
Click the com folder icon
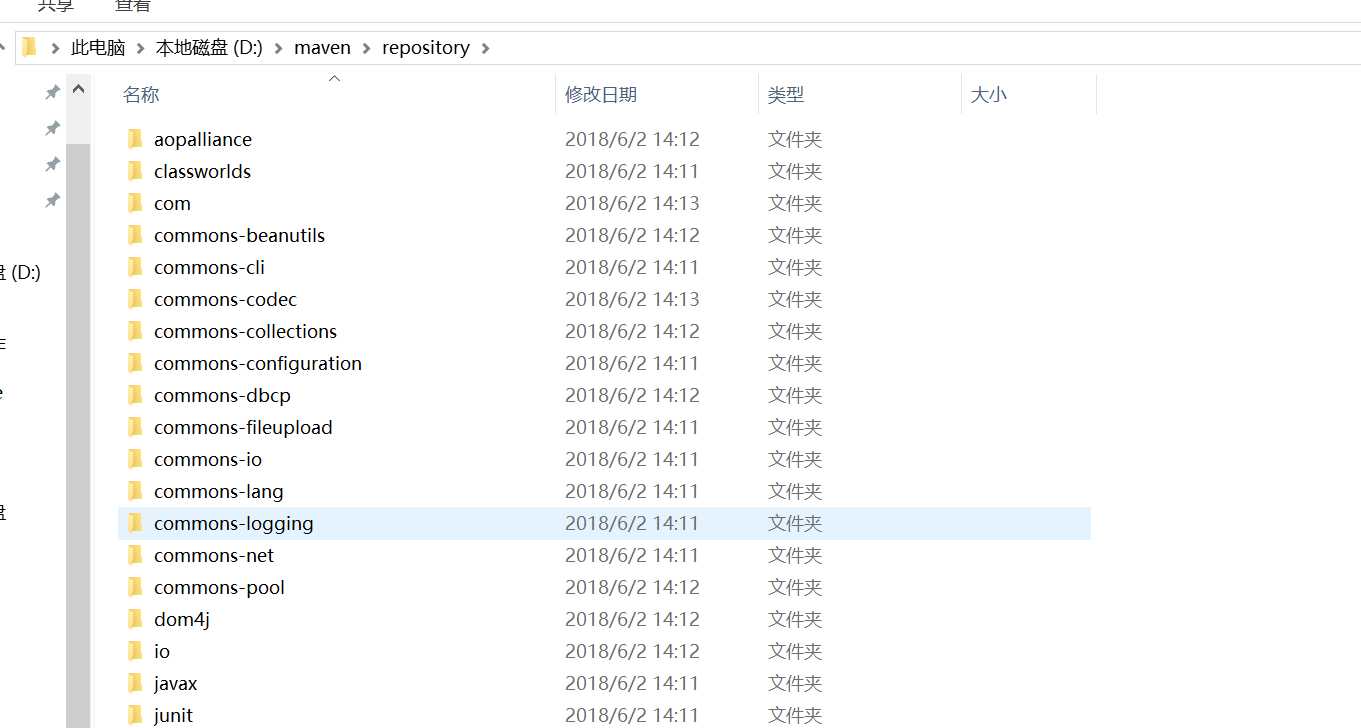tap(136, 203)
